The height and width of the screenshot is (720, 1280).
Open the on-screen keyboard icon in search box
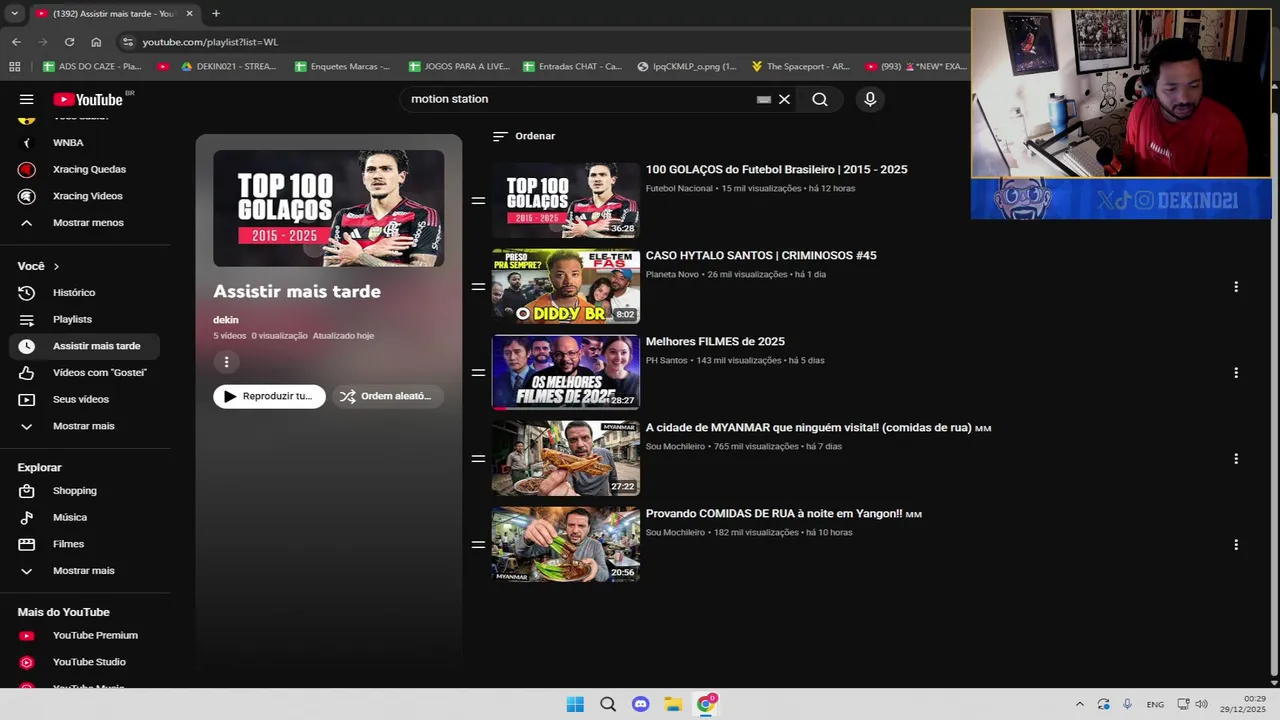(x=764, y=99)
